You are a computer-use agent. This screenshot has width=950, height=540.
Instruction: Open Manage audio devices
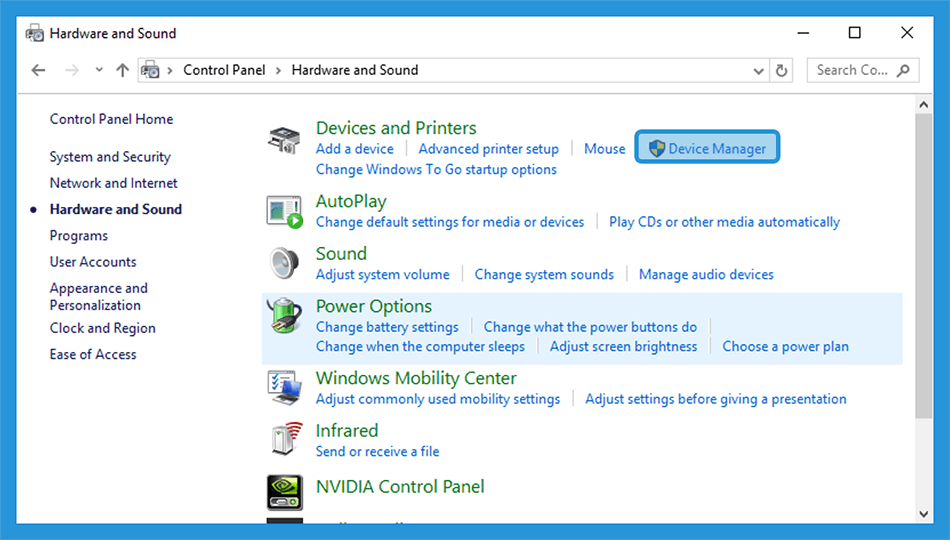tap(706, 275)
